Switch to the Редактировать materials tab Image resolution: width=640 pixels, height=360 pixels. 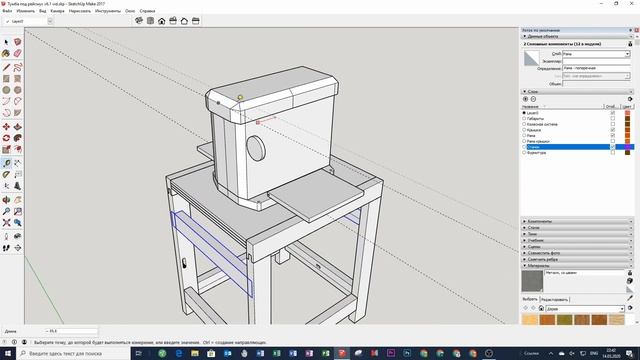coord(554,300)
